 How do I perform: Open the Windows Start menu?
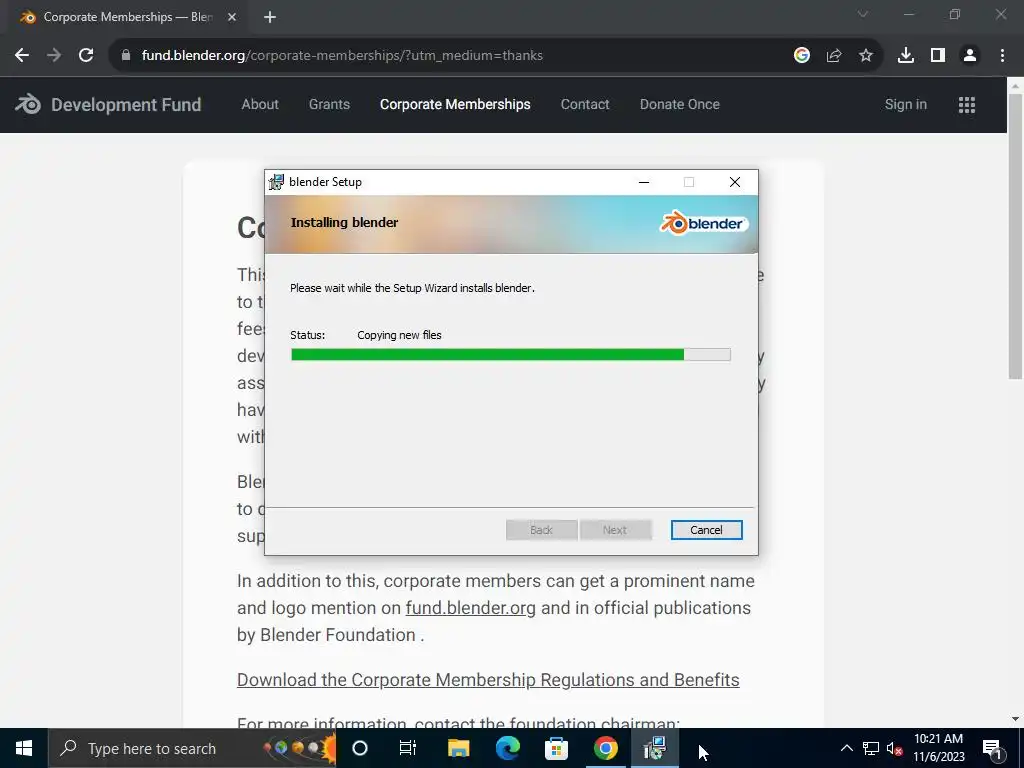tap(24, 748)
